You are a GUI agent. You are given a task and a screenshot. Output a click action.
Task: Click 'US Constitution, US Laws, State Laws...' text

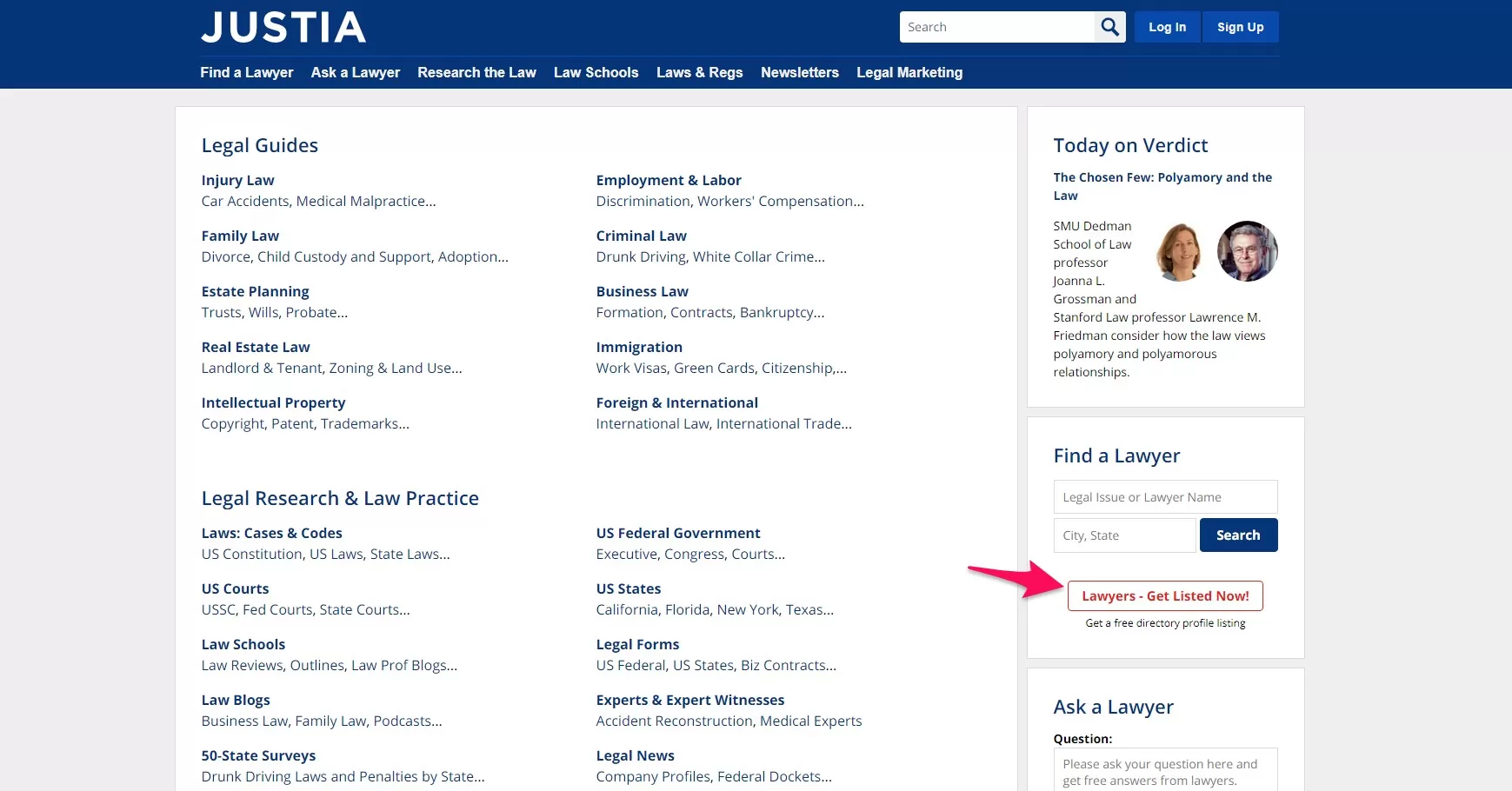point(325,554)
